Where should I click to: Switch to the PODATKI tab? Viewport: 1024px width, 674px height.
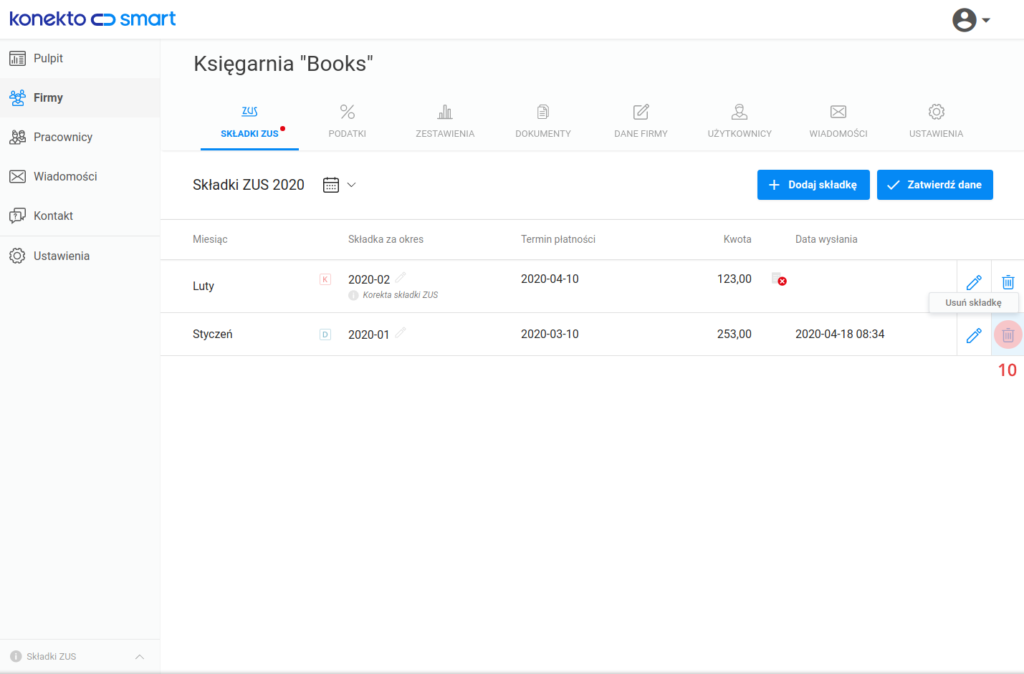[x=347, y=121]
